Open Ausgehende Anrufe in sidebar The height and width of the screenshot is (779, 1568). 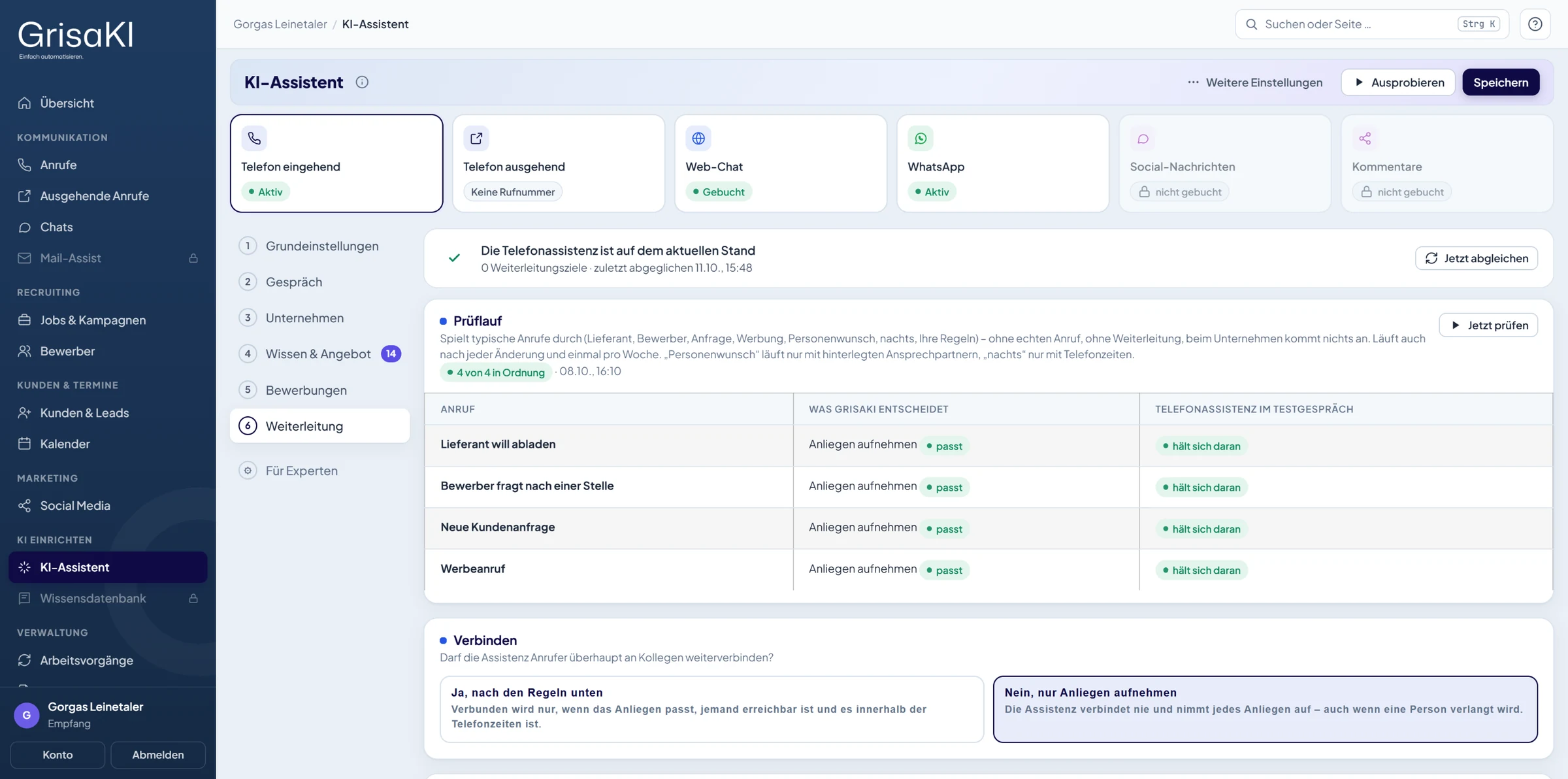click(x=108, y=196)
